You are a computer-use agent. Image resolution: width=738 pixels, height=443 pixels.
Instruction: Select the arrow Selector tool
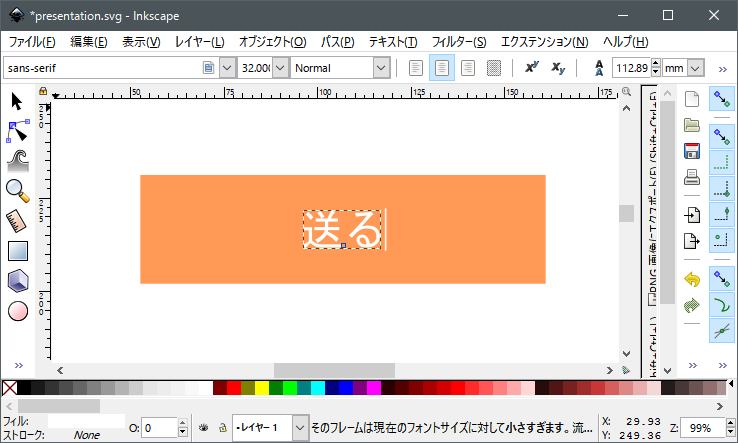coord(17,101)
